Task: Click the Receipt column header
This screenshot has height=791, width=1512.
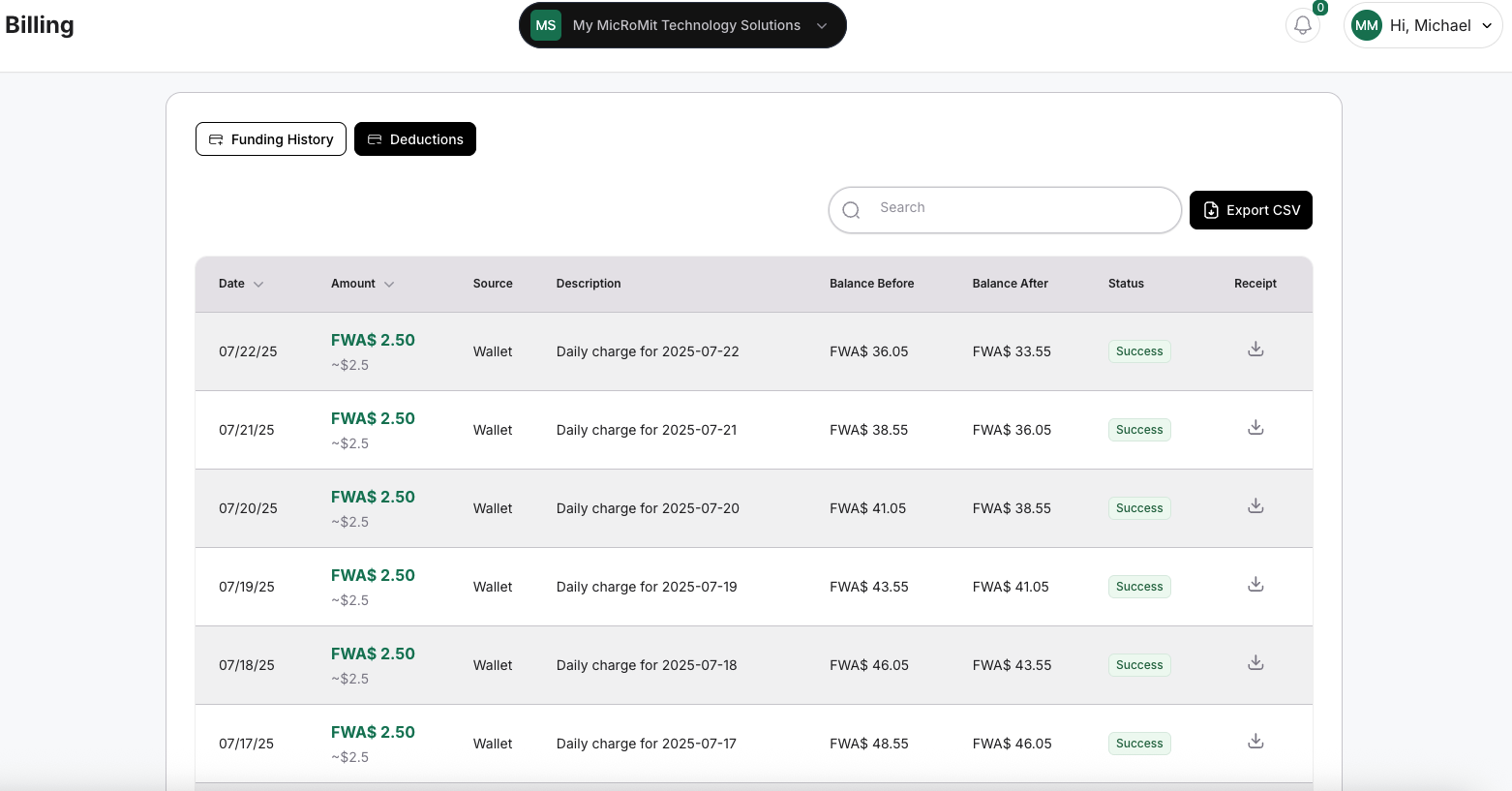Action: [x=1255, y=284]
